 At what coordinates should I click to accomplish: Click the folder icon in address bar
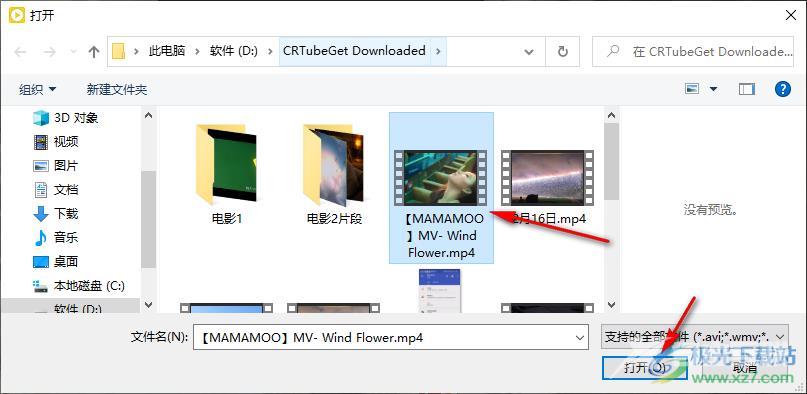click(118, 51)
